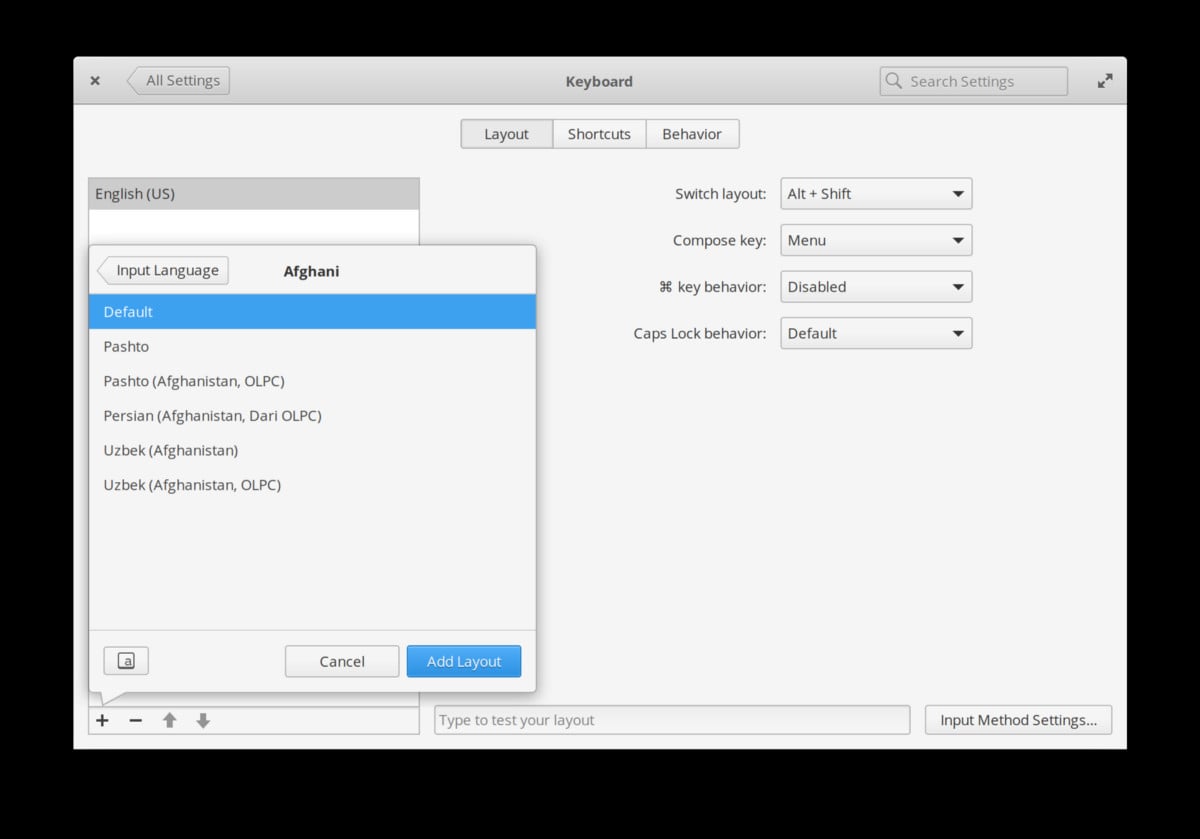Cancel the layout selection dialog
The width and height of the screenshot is (1200, 839).
pos(342,661)
